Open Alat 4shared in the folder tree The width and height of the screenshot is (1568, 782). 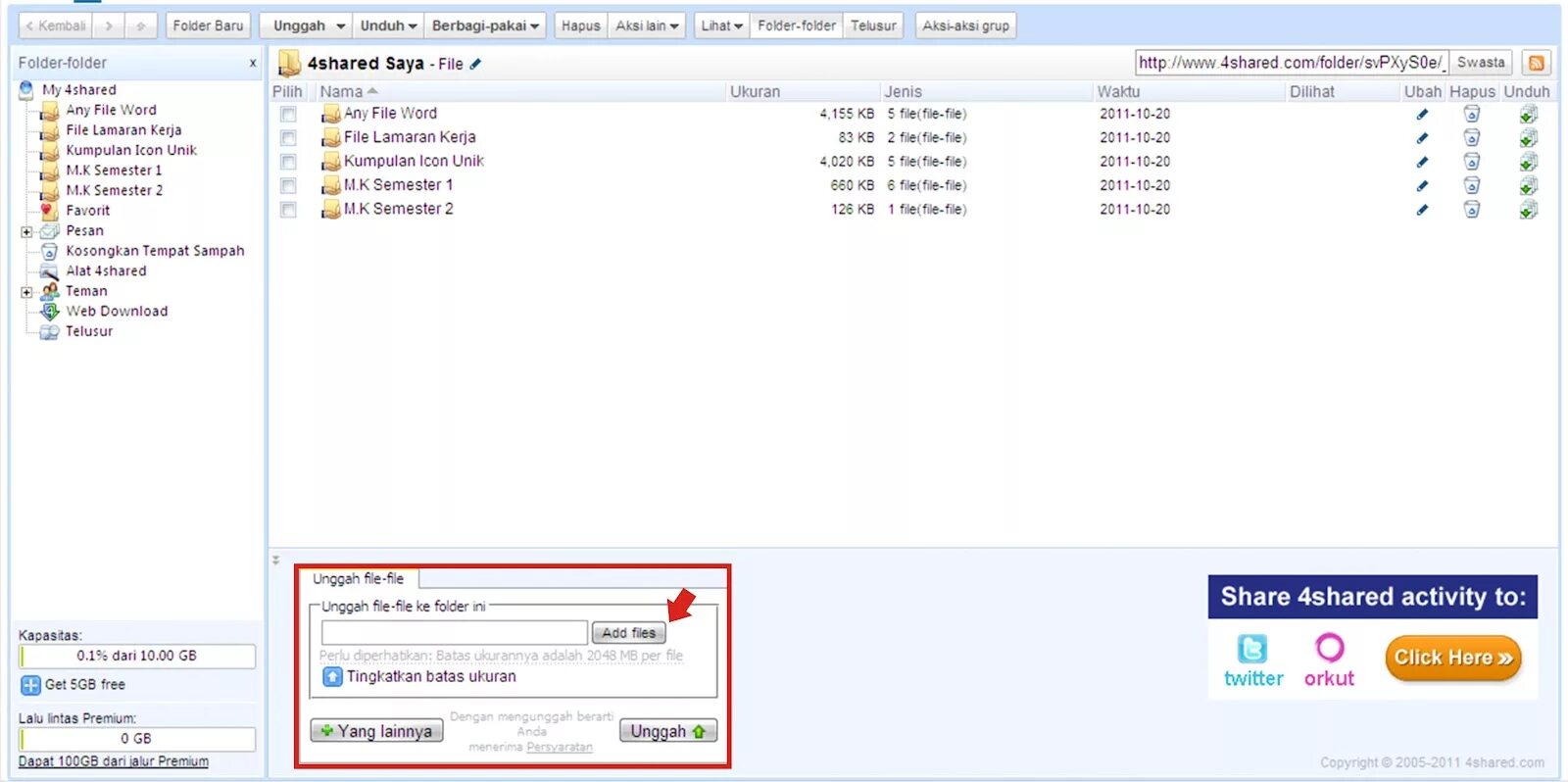tap(106, 271)
